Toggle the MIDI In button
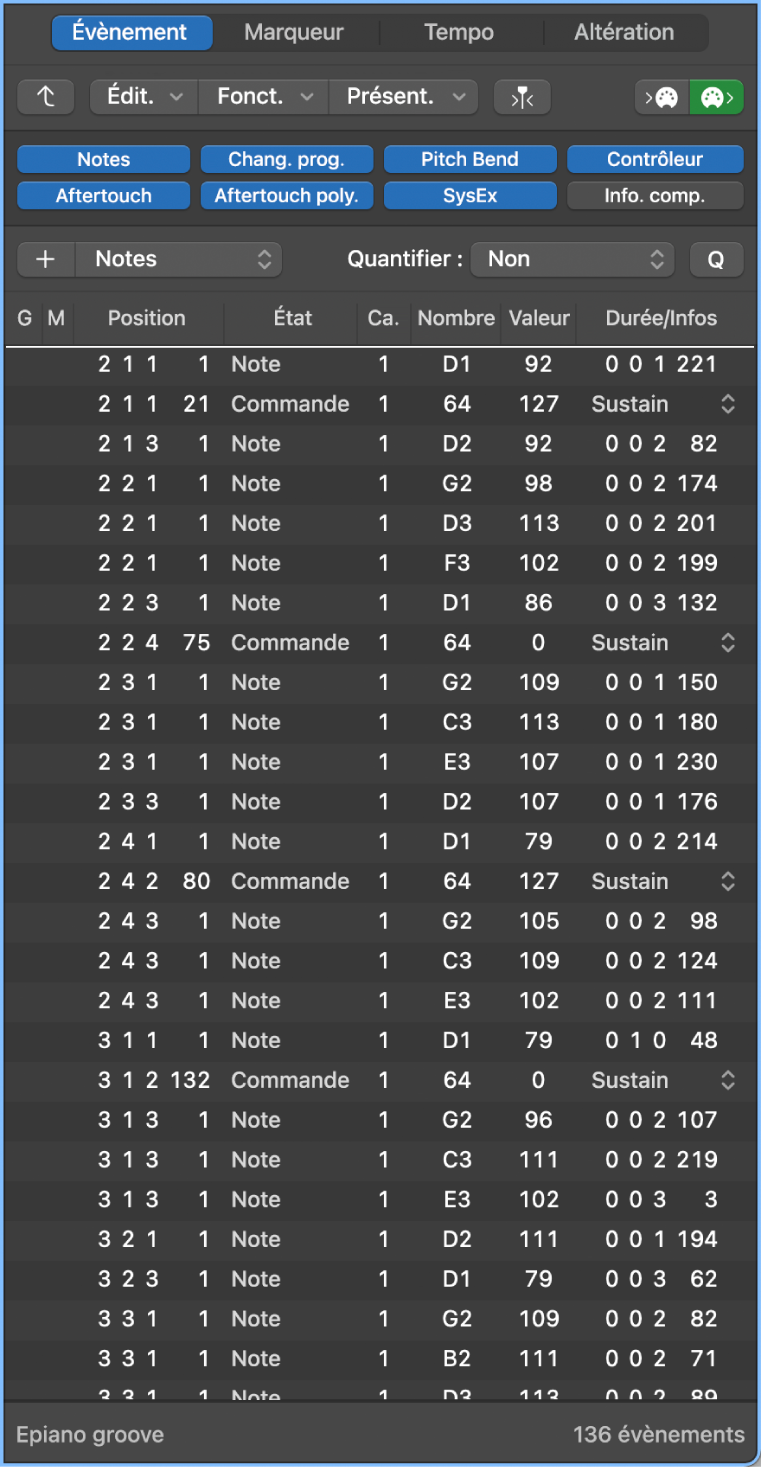 662,97
